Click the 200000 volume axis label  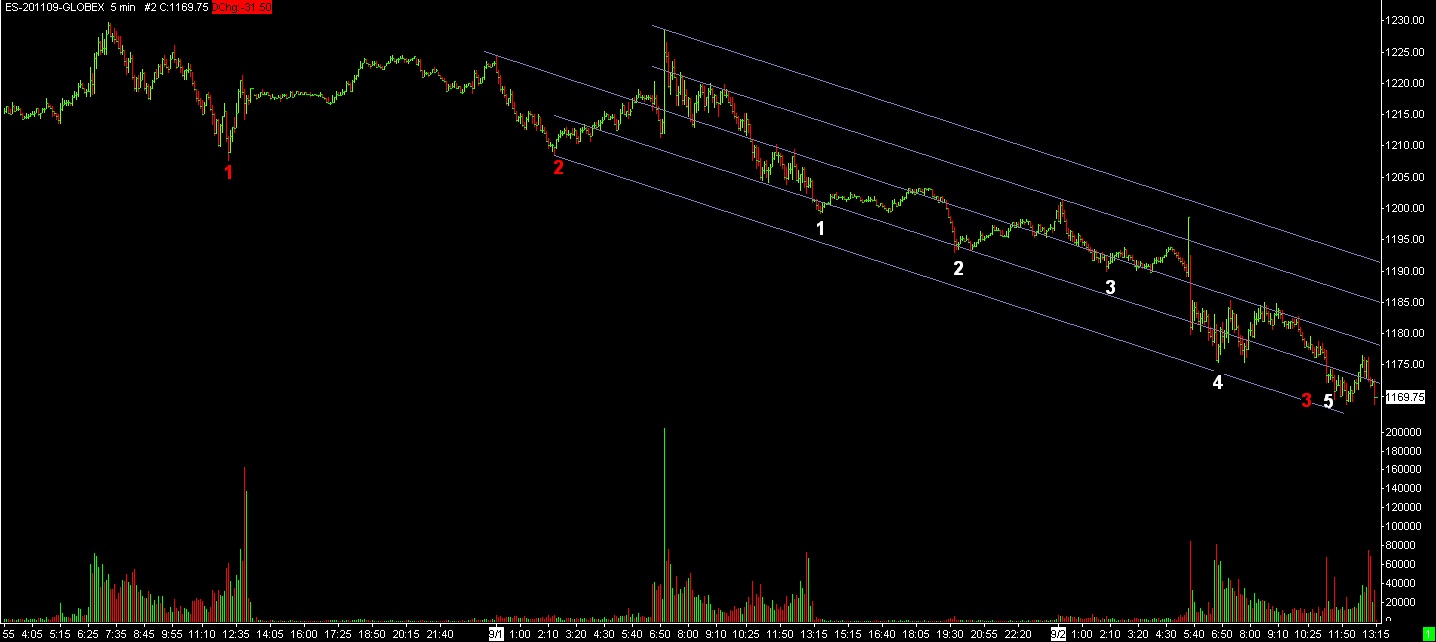pos(1406,431)
